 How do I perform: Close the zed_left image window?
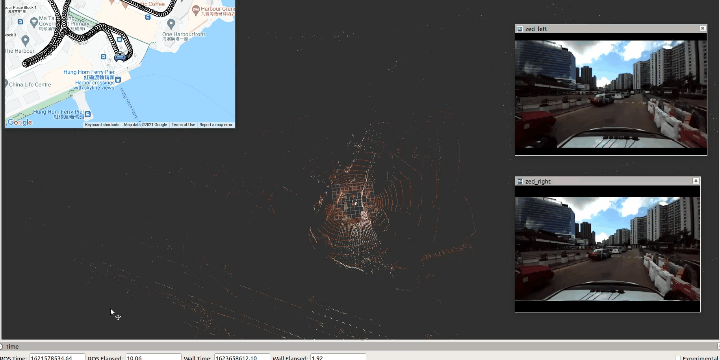pyautogui.click(x=703, y=28)
